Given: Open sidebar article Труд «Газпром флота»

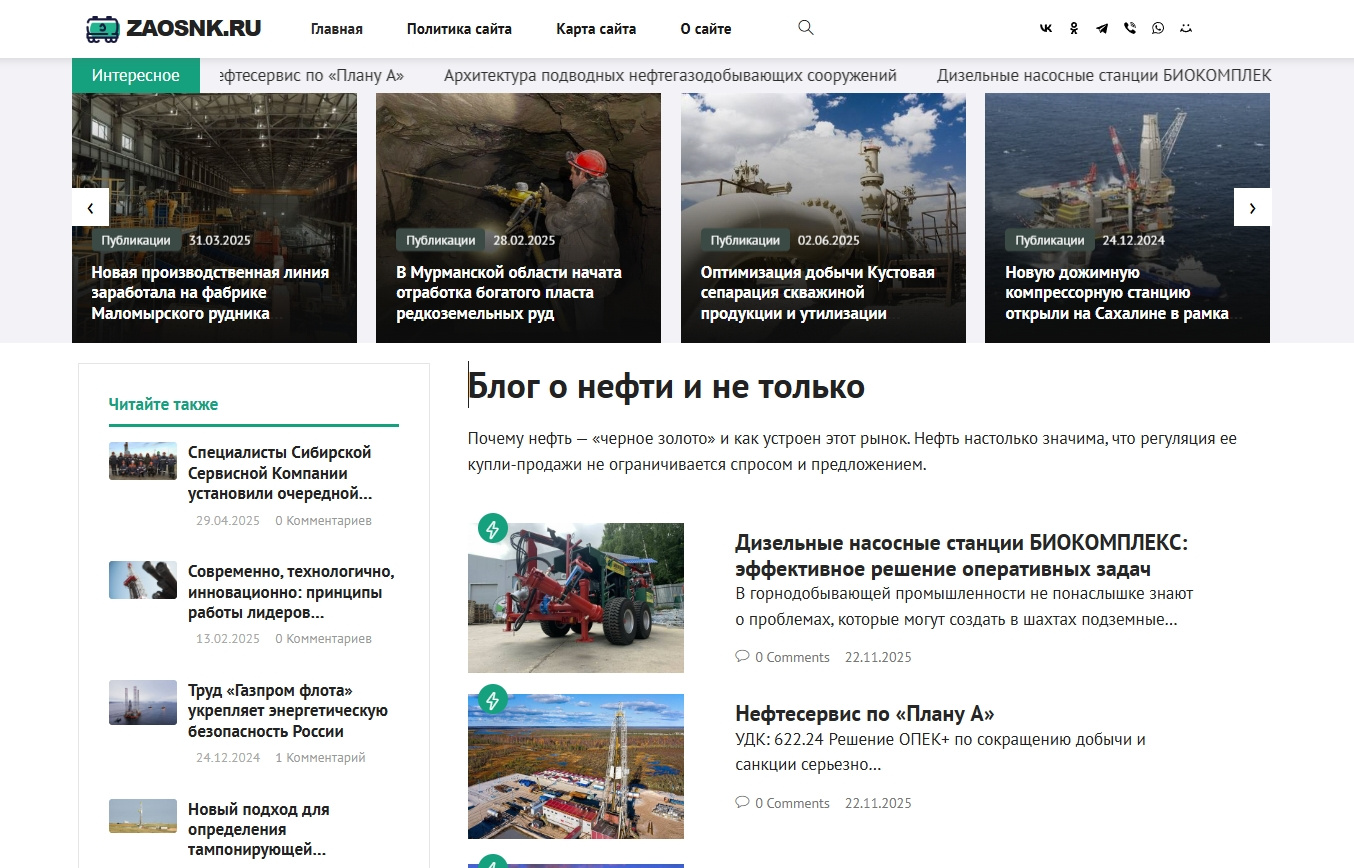Looking at the screenshot, I should tap(288, 711).
